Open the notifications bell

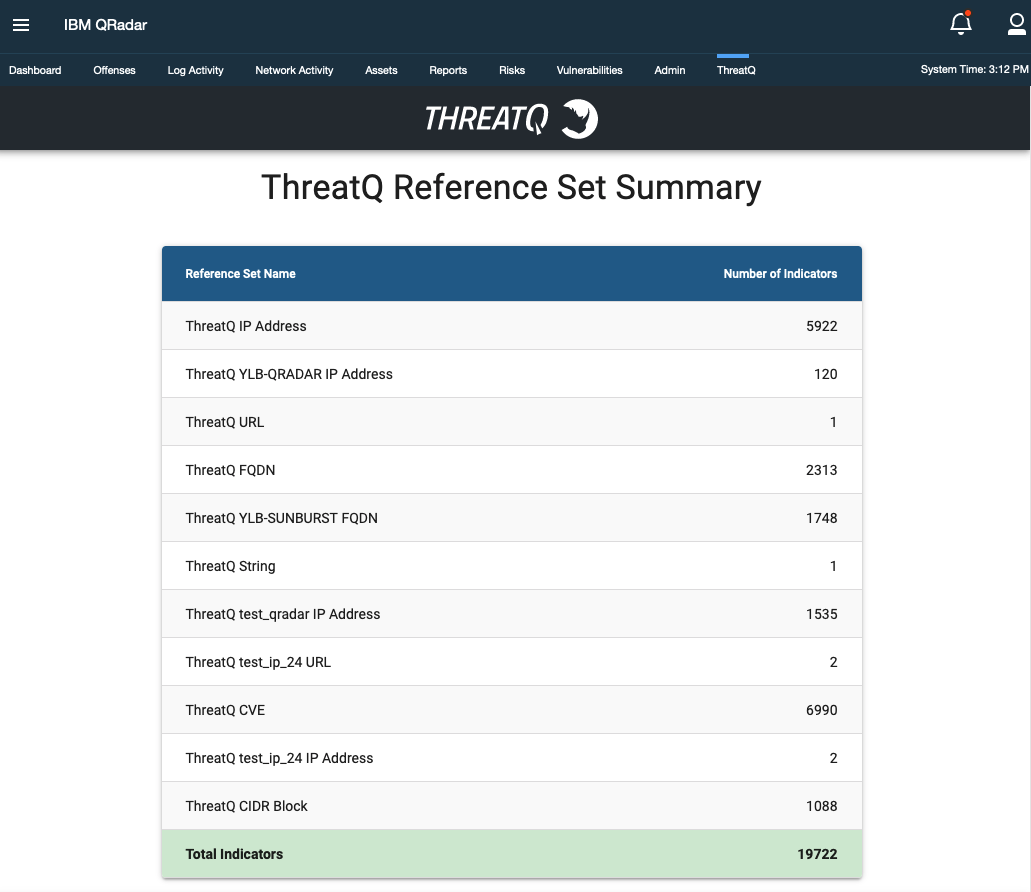(x=961, y=24)
